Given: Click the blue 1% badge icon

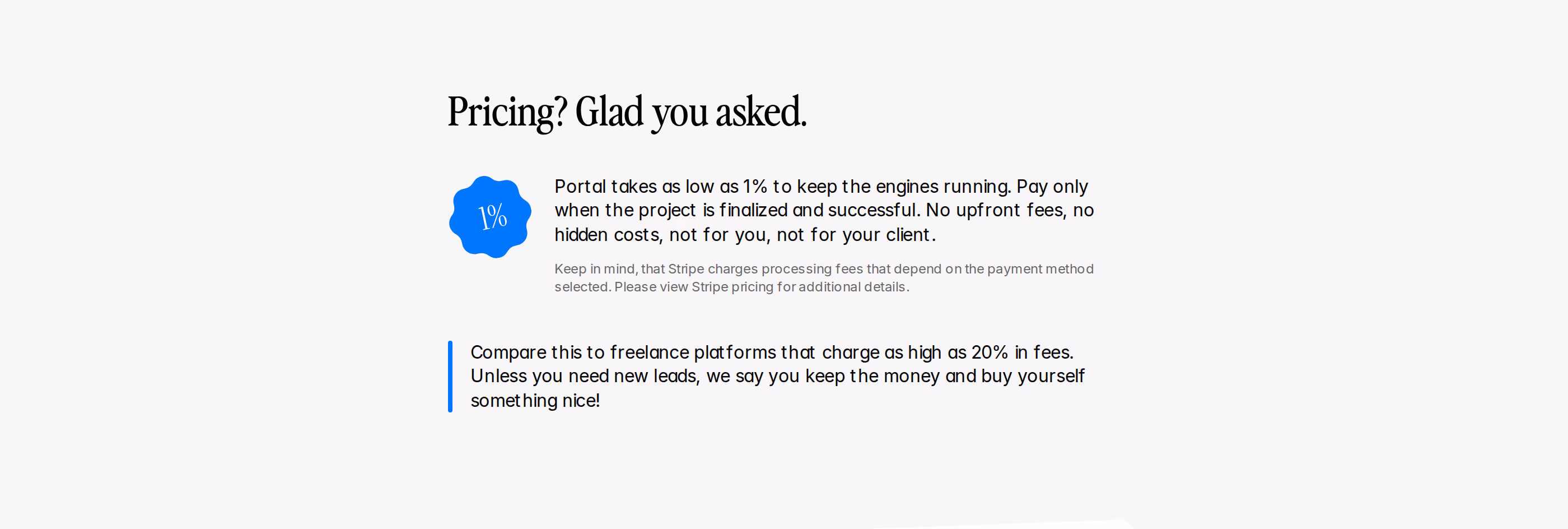Looking at the screenshot, I should [490, 217].
